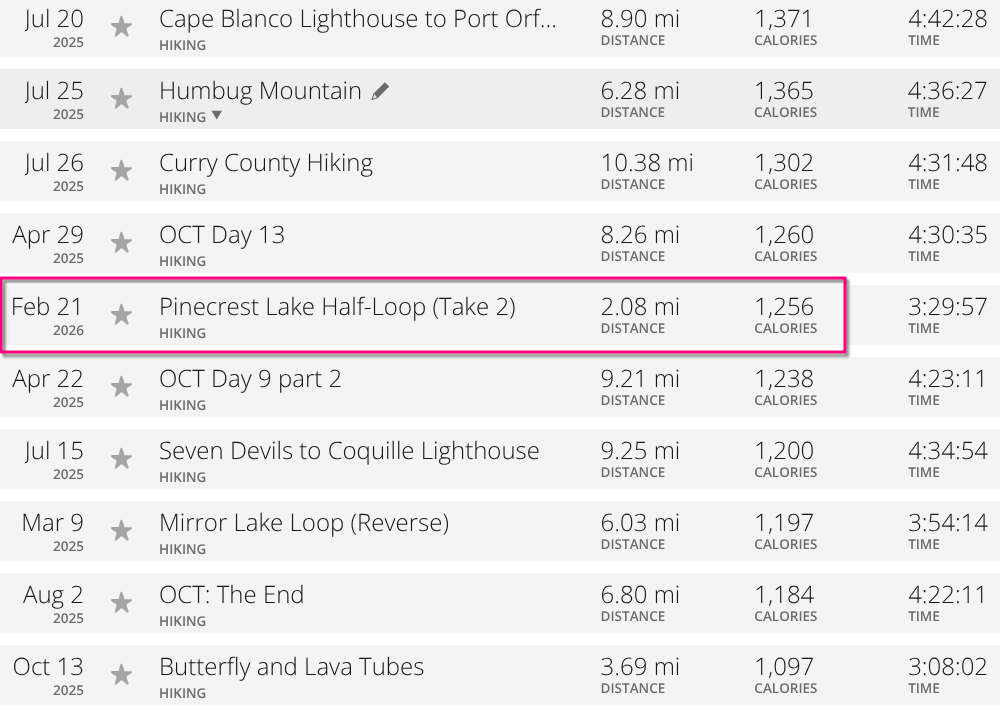1000x713 pixels.
Task: Star the Cape Blanco Lighthouse activity
Action: (121, 27)
